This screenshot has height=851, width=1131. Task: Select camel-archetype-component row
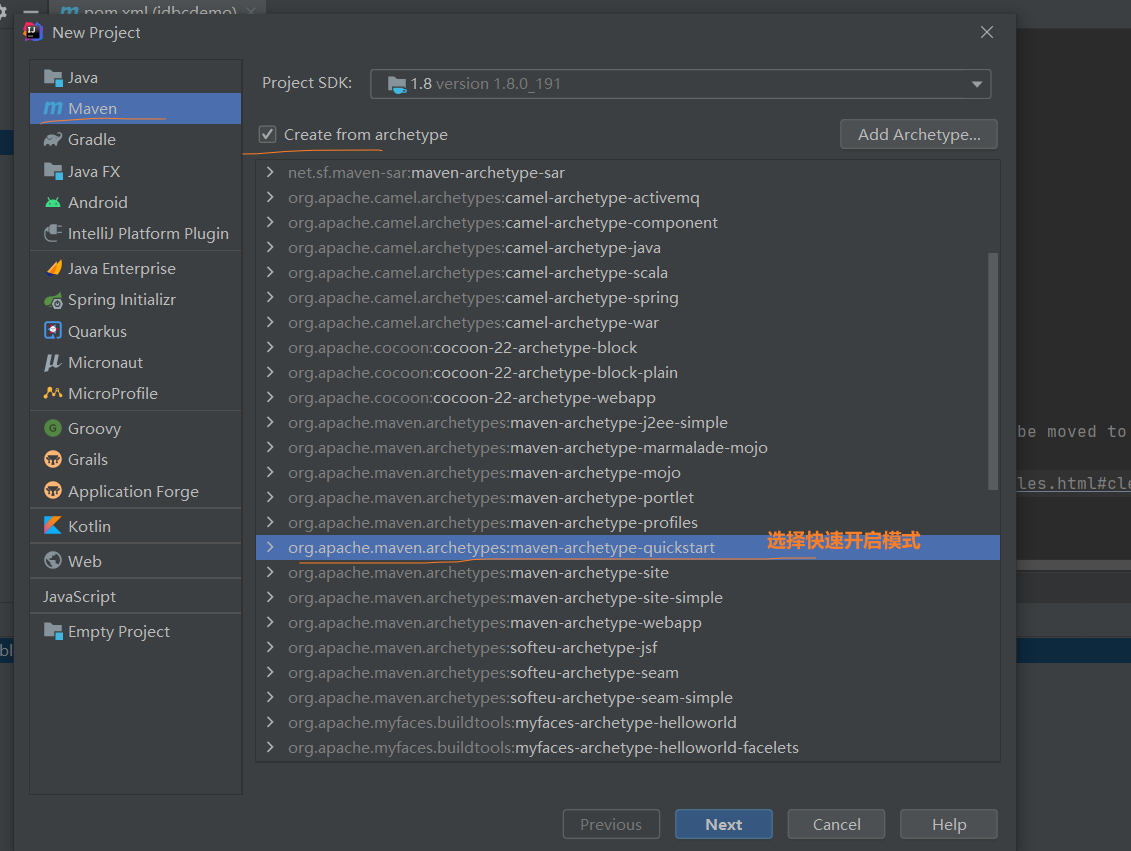tap(628, 223)
